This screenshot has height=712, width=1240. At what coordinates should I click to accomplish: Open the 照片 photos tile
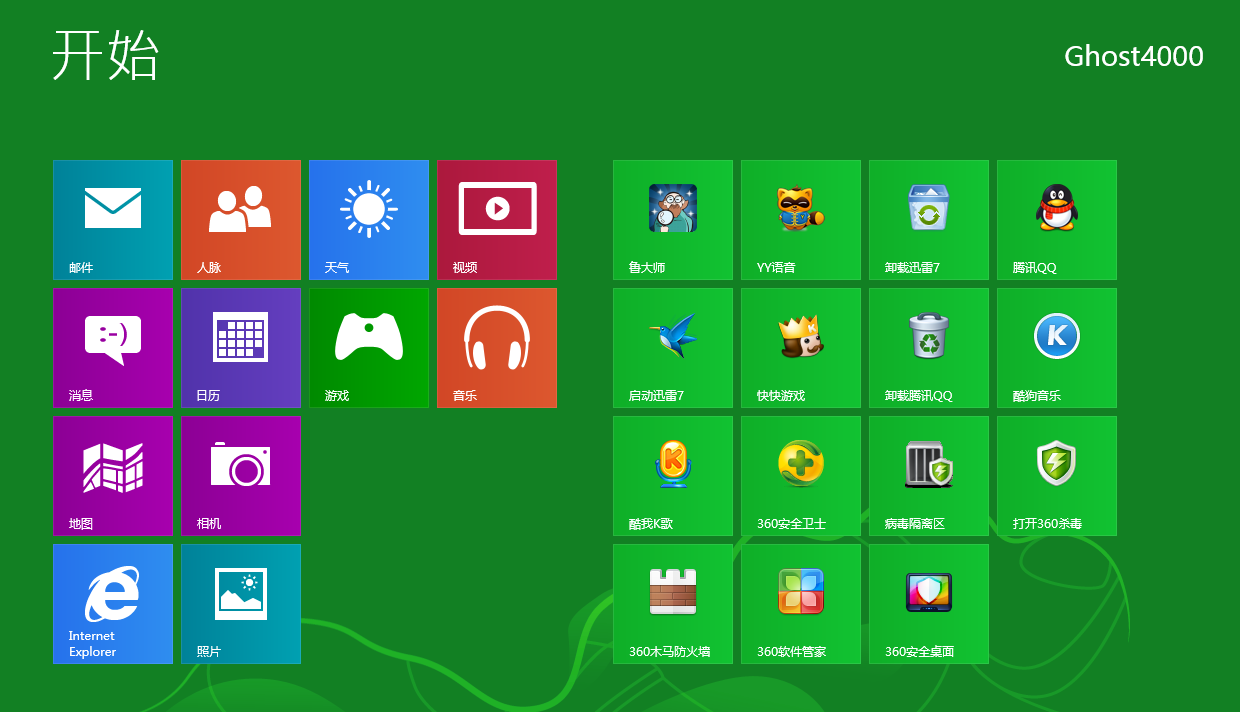click(241, 604)
